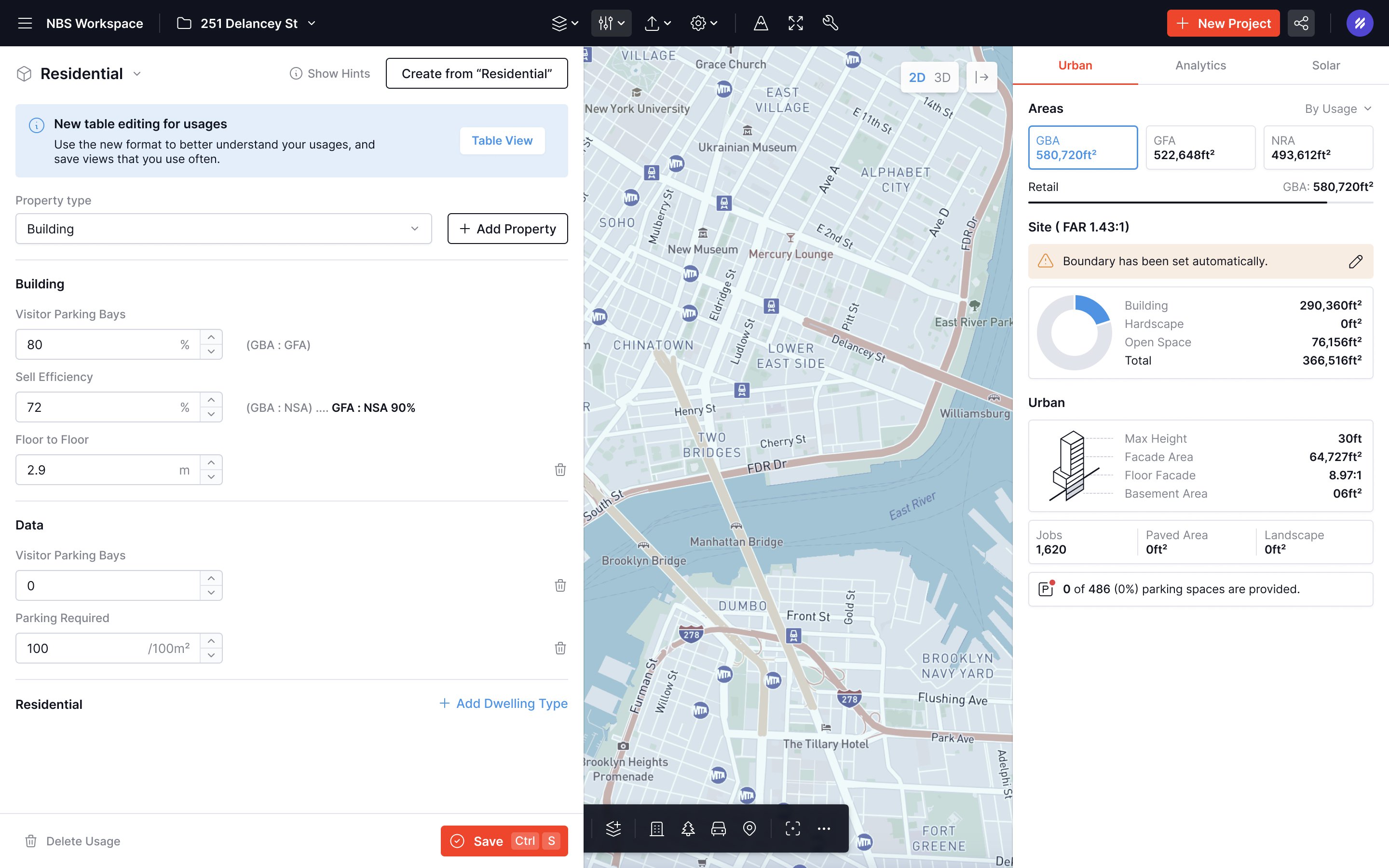Delete the Floor to Floor property

coord(560,470)
